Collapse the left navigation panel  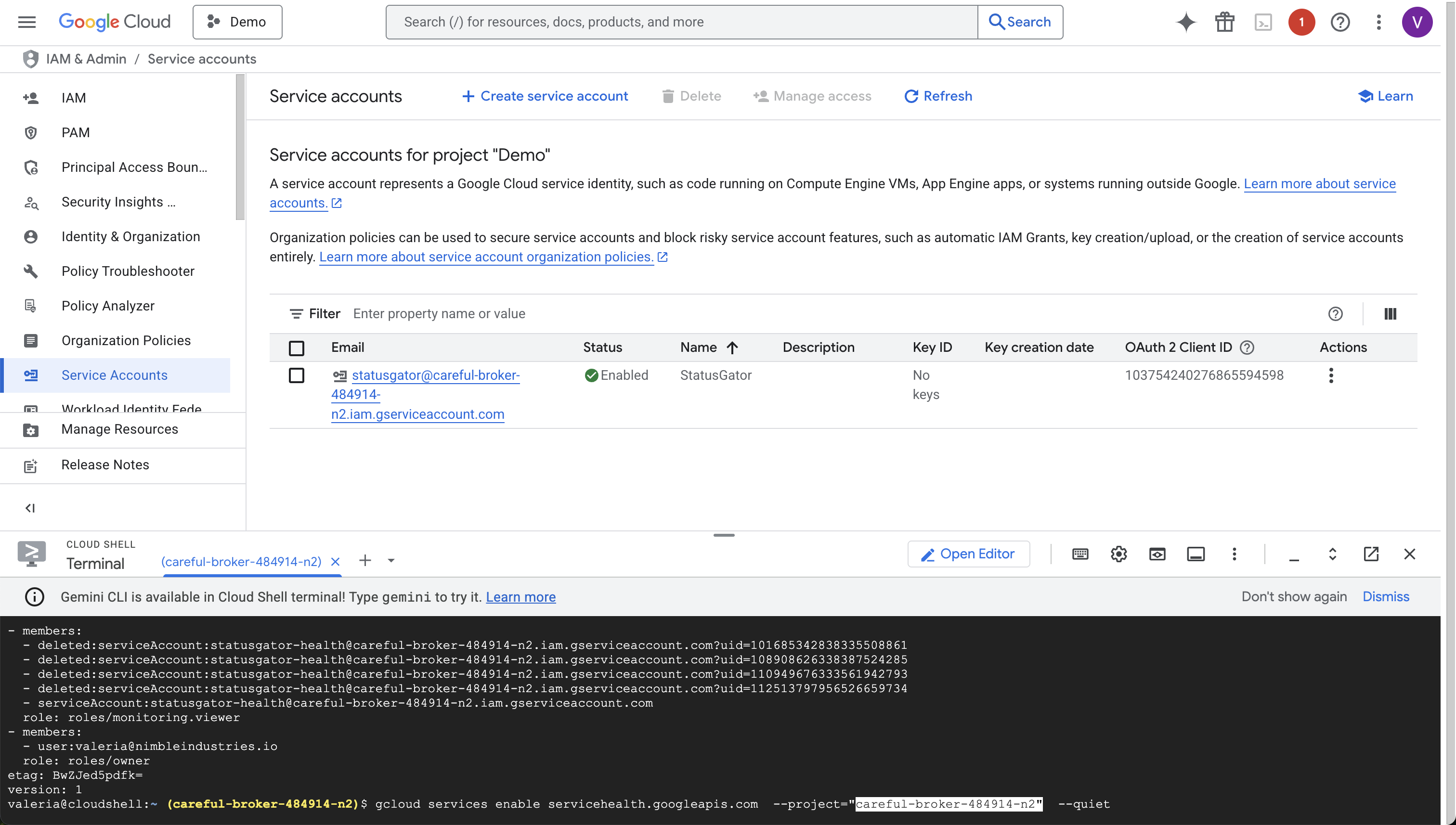(x=30, y=508)
